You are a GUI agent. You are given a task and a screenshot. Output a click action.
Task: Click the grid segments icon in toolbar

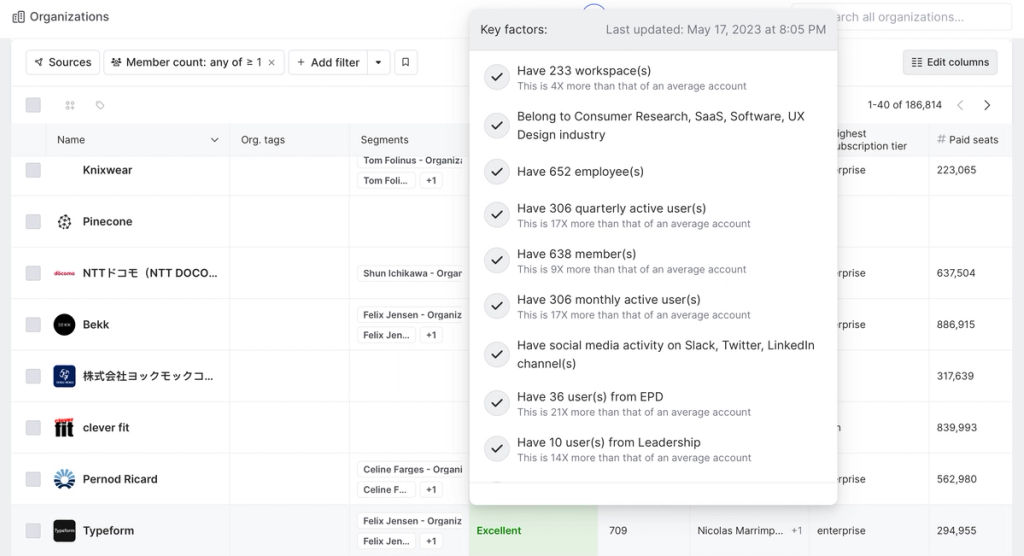[70, 105]
